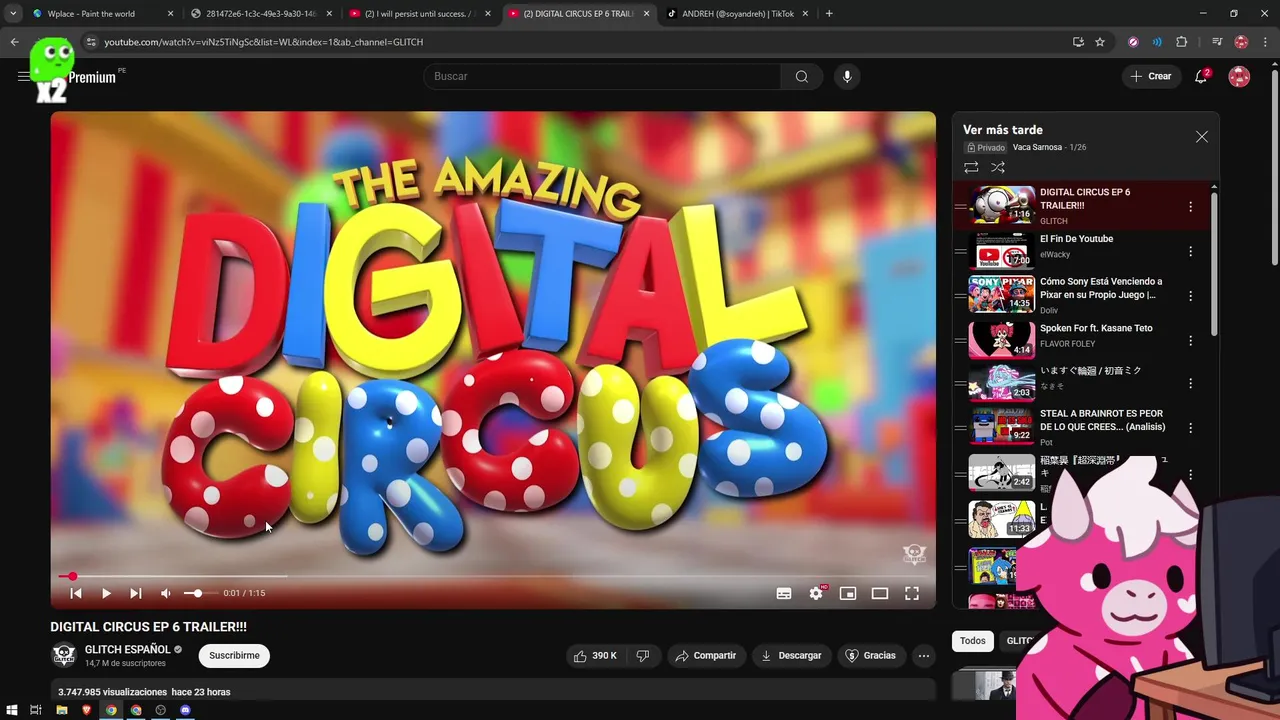The width and height of the screenshot is (1280, 720).
Task: Click the browser address bar URL
Action: 264,42
